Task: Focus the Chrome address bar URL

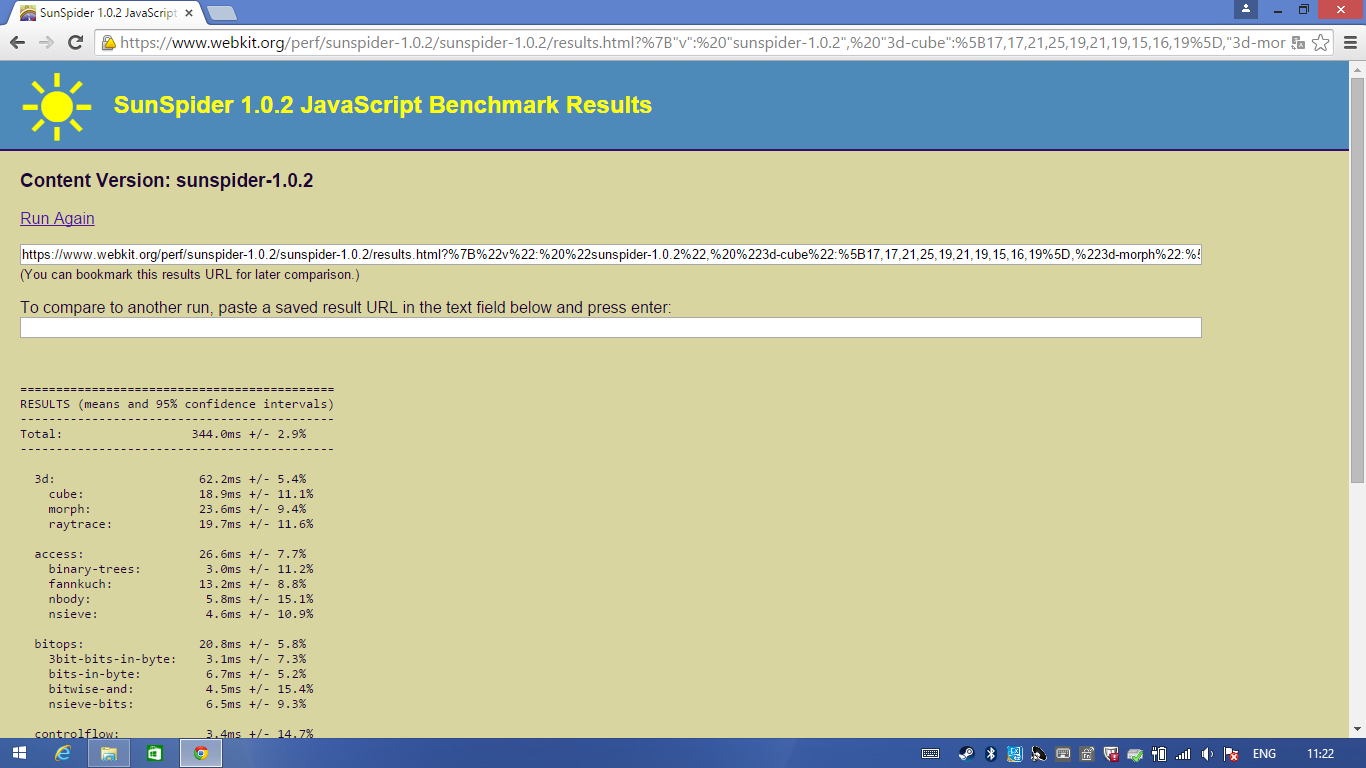Action: [702, 43]
